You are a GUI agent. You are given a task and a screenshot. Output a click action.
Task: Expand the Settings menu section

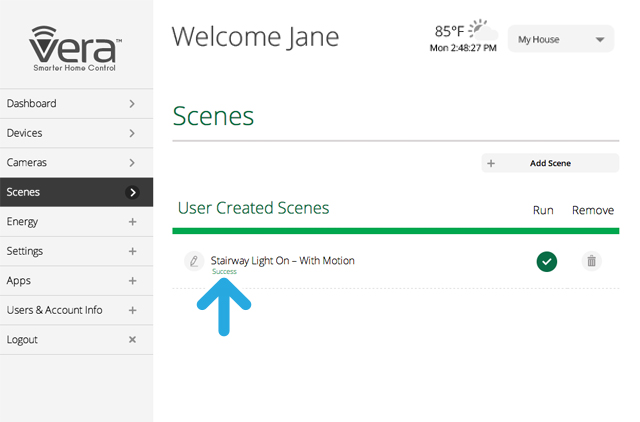tap(132, 251)
